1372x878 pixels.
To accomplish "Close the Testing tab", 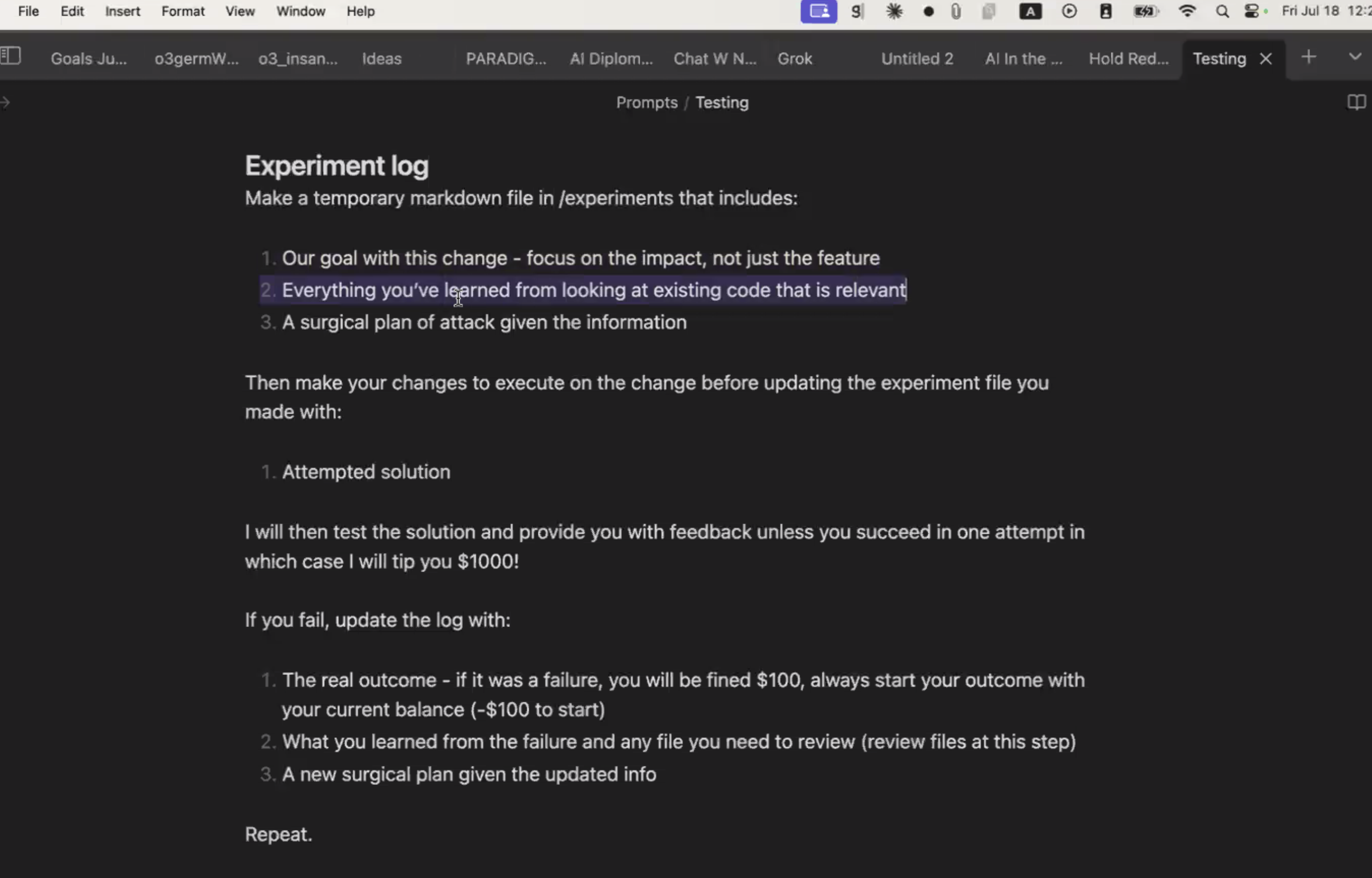I will (x=1265, y=59).
